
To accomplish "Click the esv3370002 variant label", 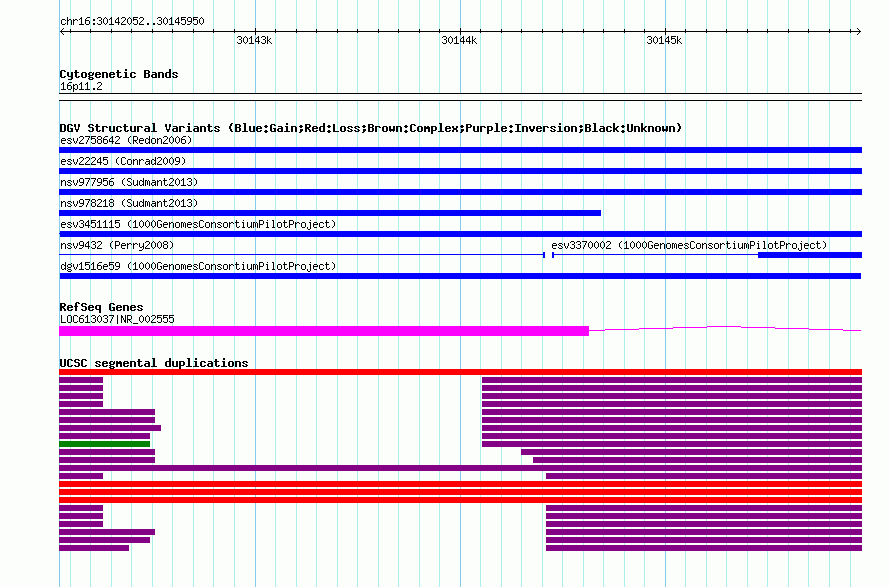I will (689, 245).
